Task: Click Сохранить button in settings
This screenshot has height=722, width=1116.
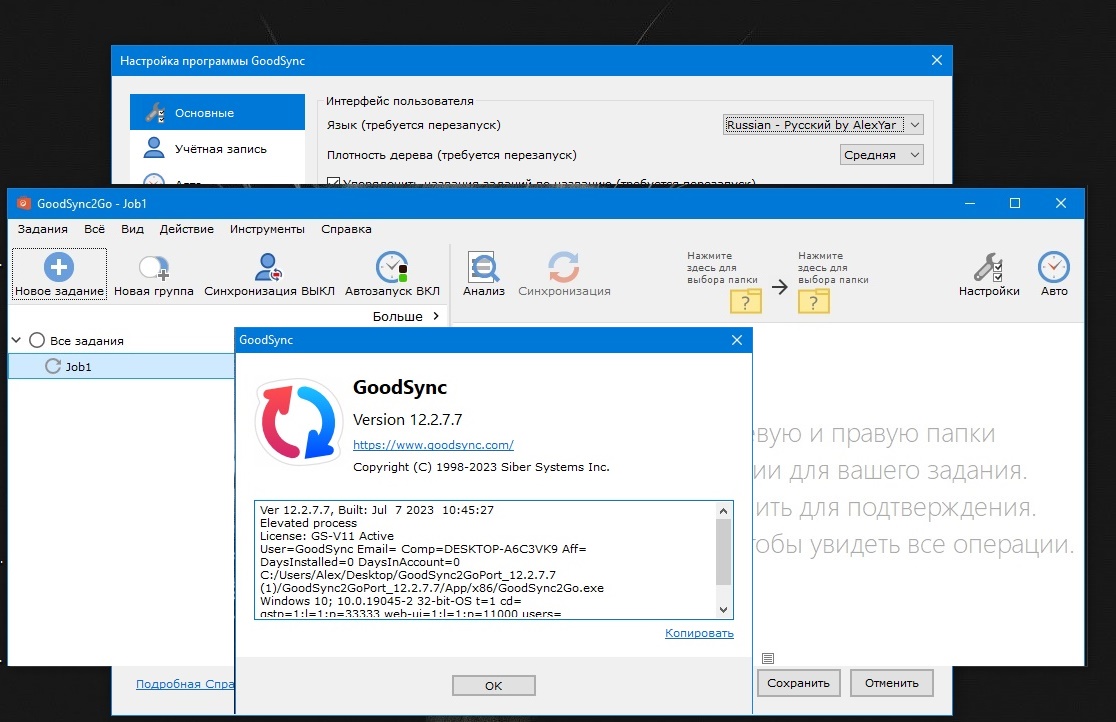Action: [798, 683]
